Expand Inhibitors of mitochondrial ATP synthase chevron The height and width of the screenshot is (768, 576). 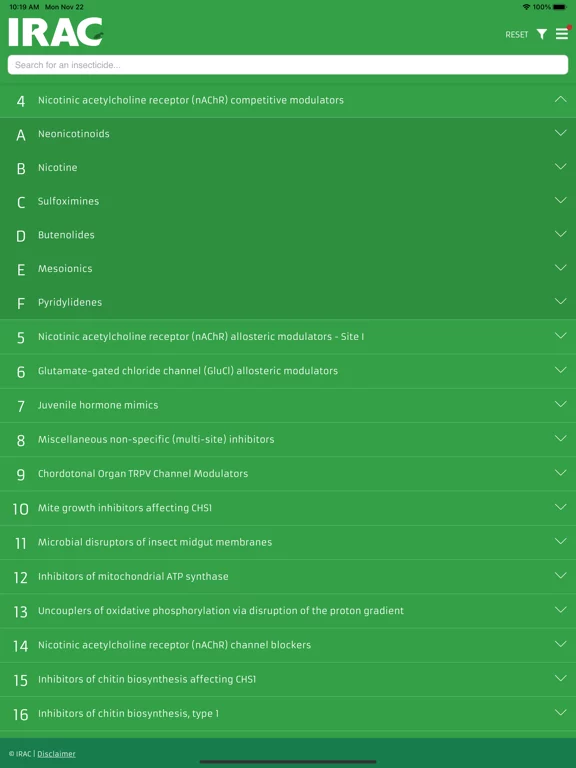560,576
